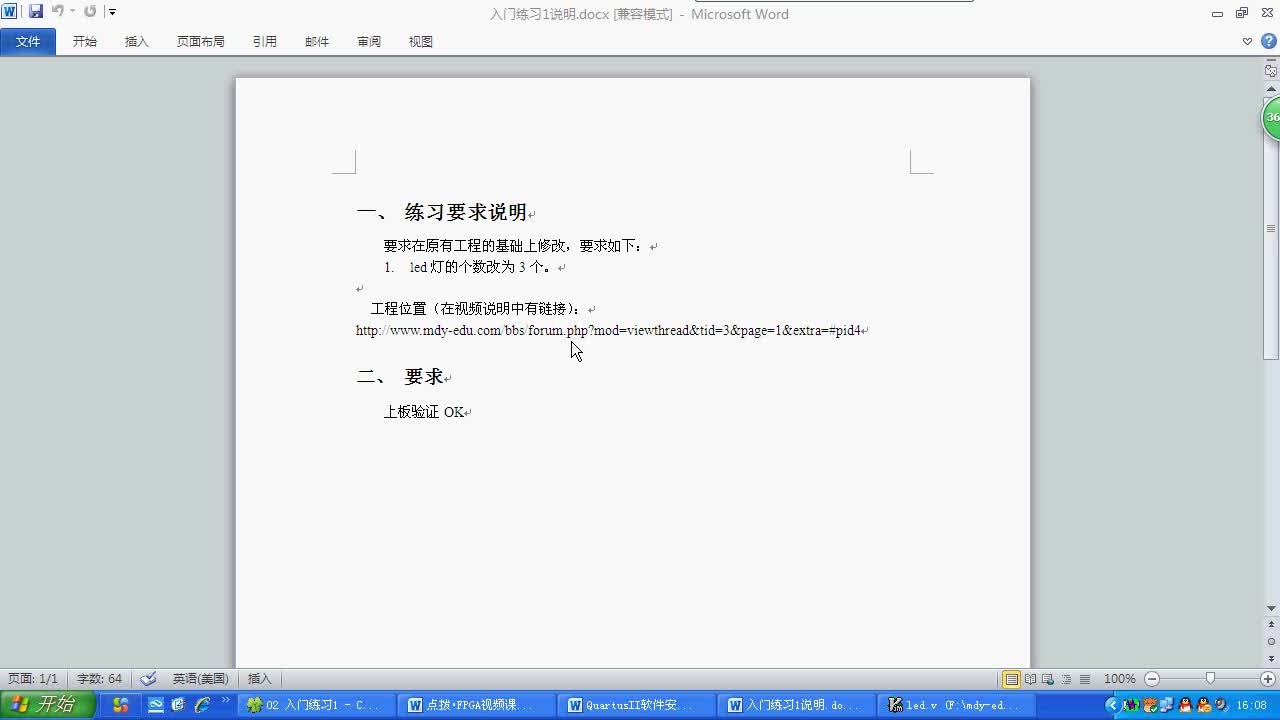The height and width of the screenshot is (720, 1280).
Task: Open the 页面布局 (Page Layout) tab
Action: [201, 42]
